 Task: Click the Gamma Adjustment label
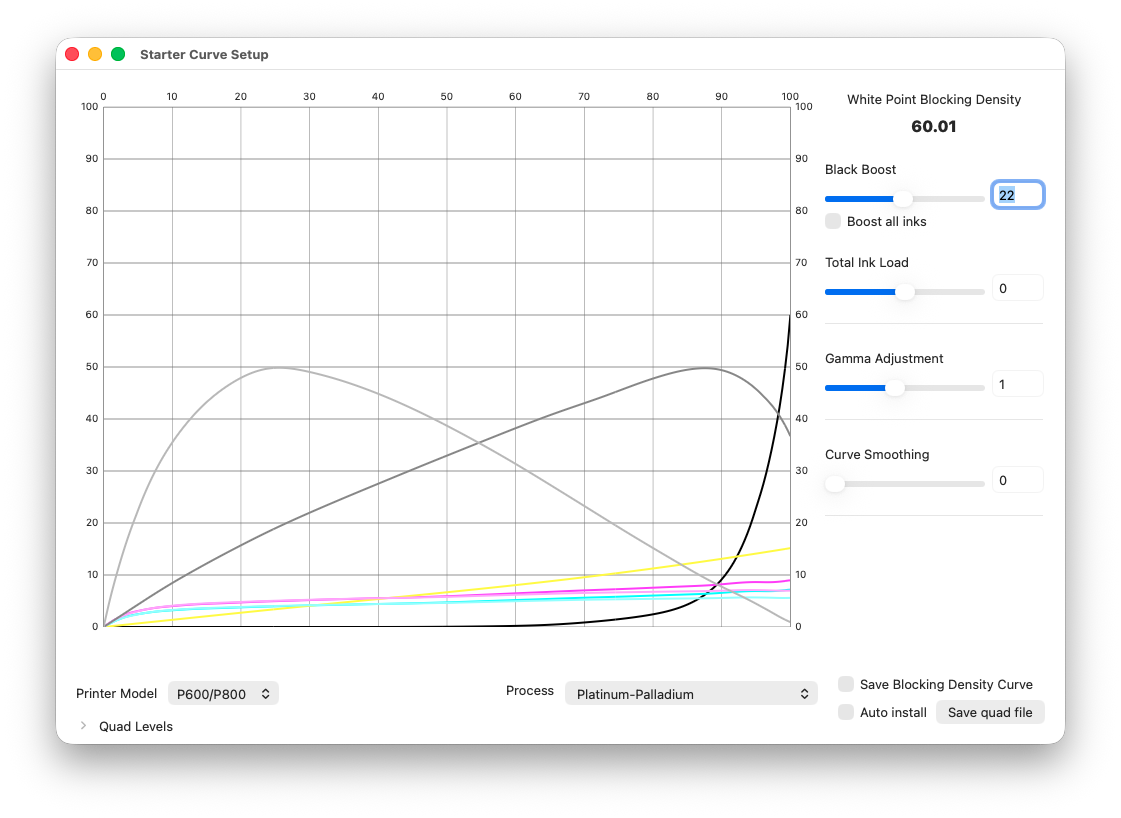pos(884,358)
